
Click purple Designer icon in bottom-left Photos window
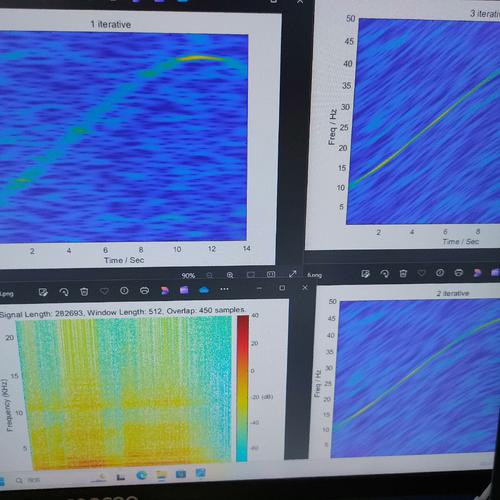(x=184, y=290)
